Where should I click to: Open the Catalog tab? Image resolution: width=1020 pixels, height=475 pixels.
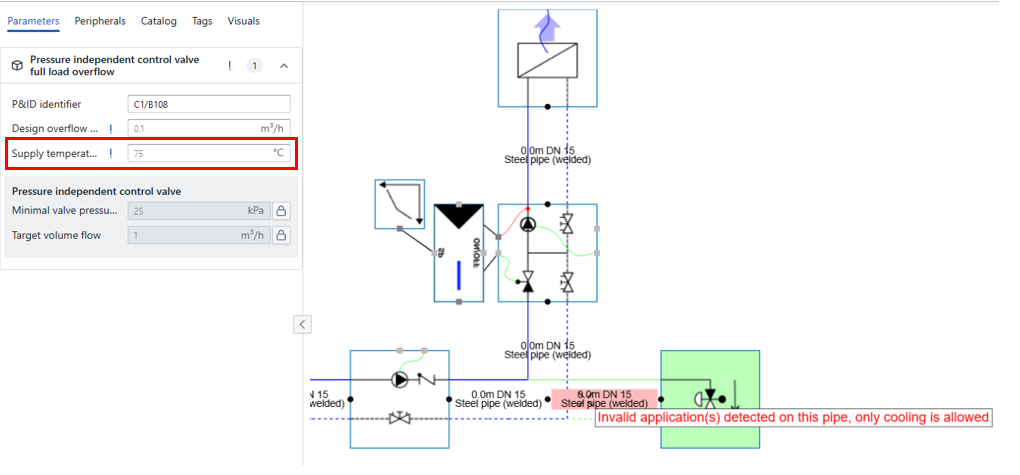(x=158, y=21)
